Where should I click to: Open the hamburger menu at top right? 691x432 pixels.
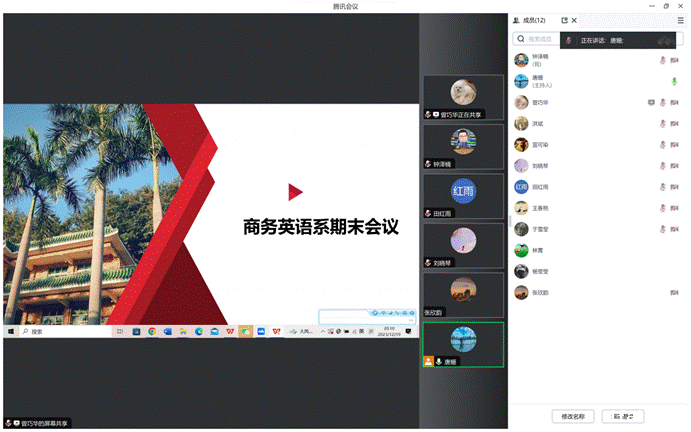pos(681,20)
